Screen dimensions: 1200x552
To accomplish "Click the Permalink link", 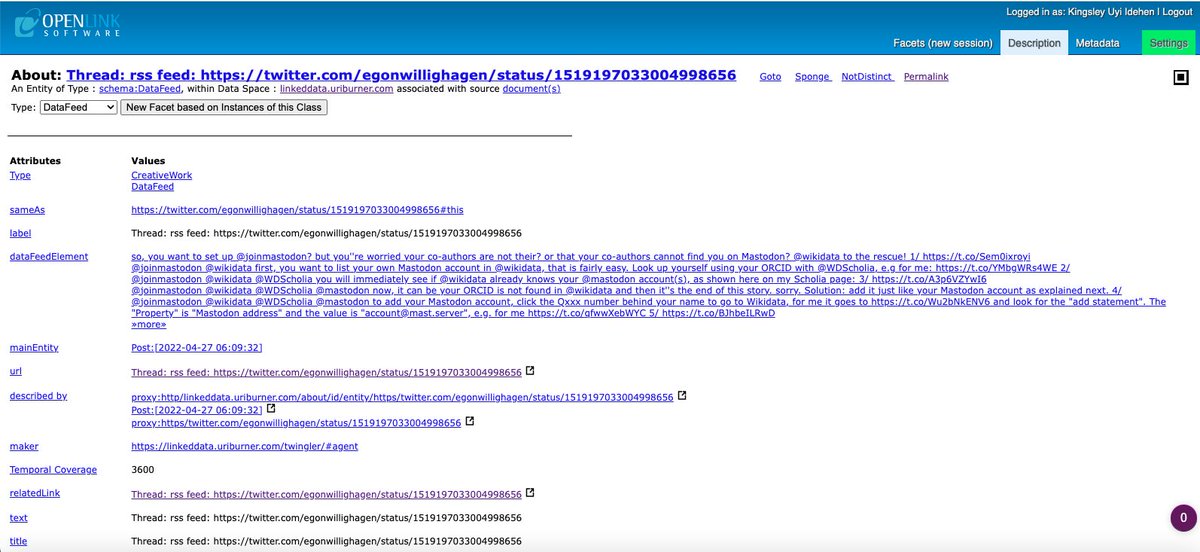I will (926, 77).
